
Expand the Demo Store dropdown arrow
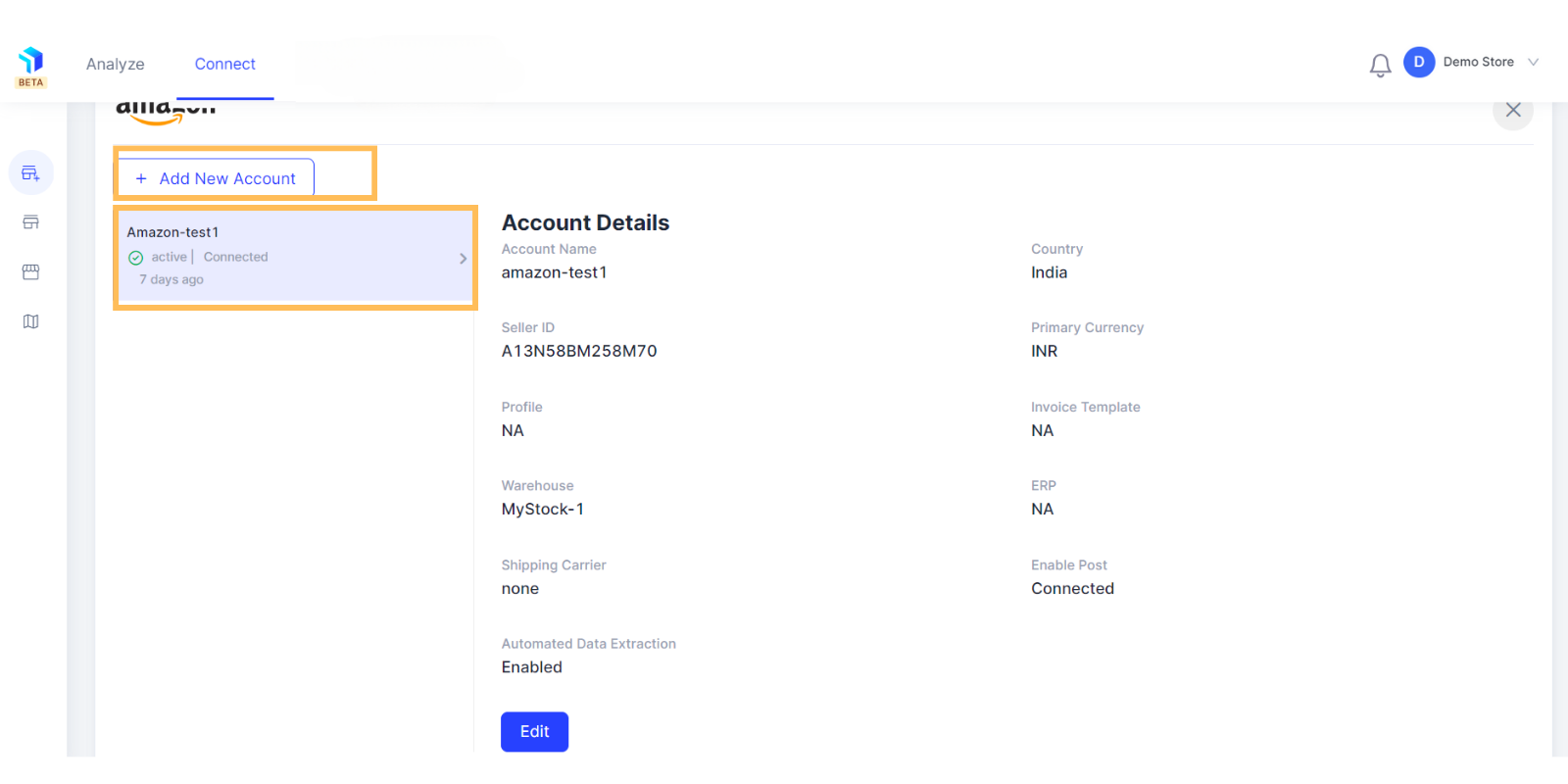1533,62
